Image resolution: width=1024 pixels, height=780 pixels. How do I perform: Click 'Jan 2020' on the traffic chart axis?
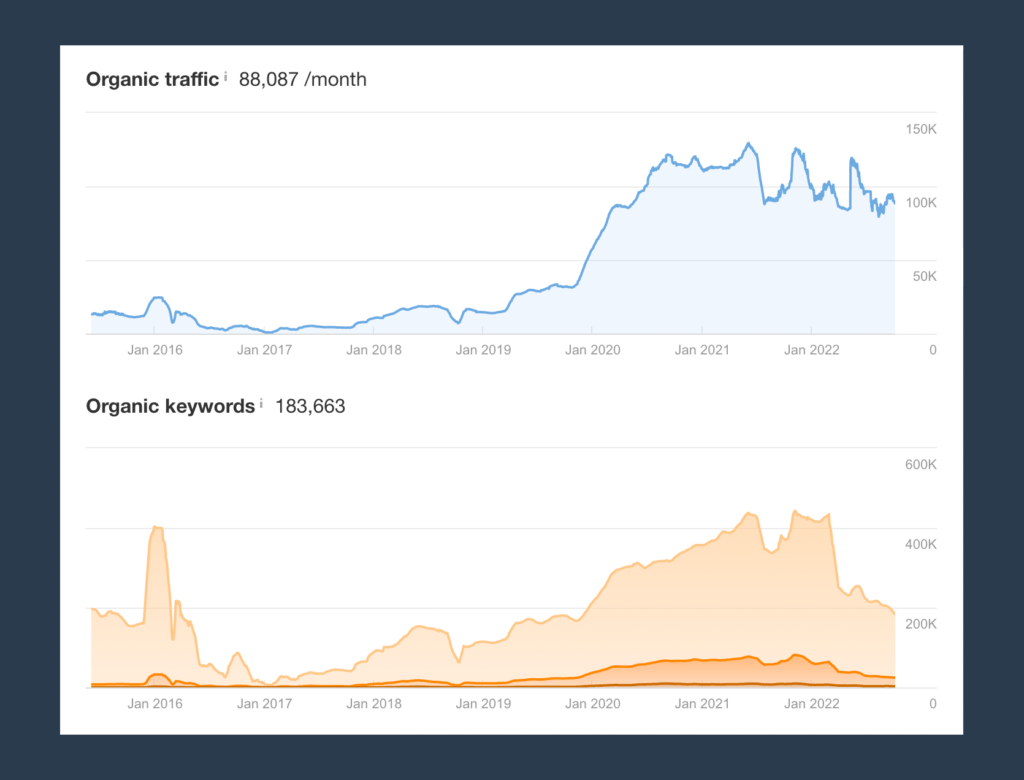pyautogui.click(x=593, y=350)
